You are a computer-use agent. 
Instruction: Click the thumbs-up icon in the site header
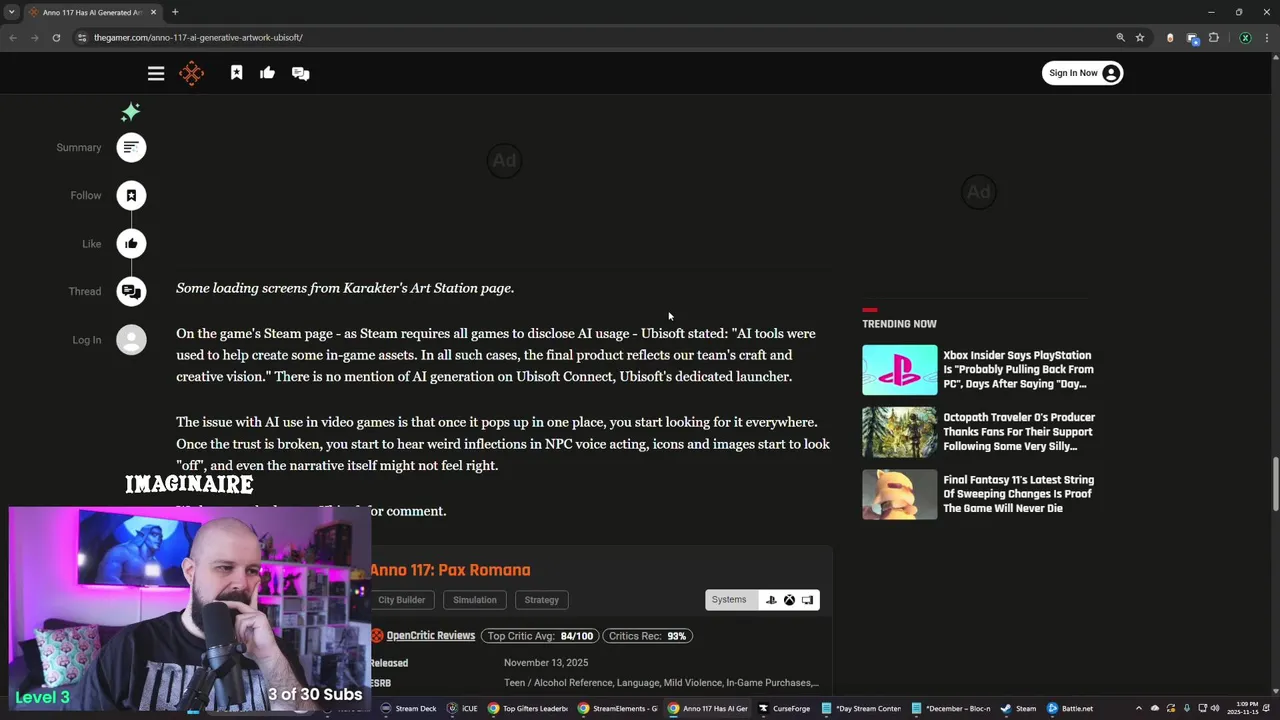[x=267, y=73]
